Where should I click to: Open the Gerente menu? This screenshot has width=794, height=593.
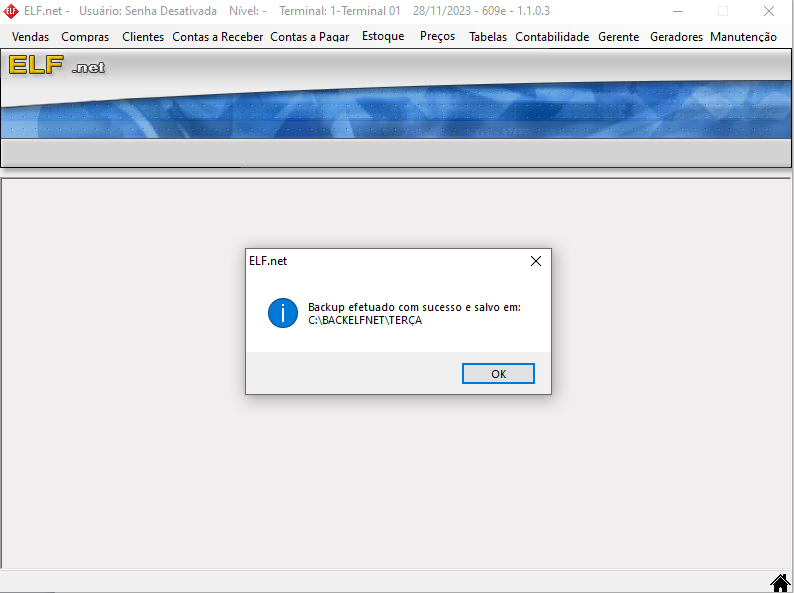point(618,37)
